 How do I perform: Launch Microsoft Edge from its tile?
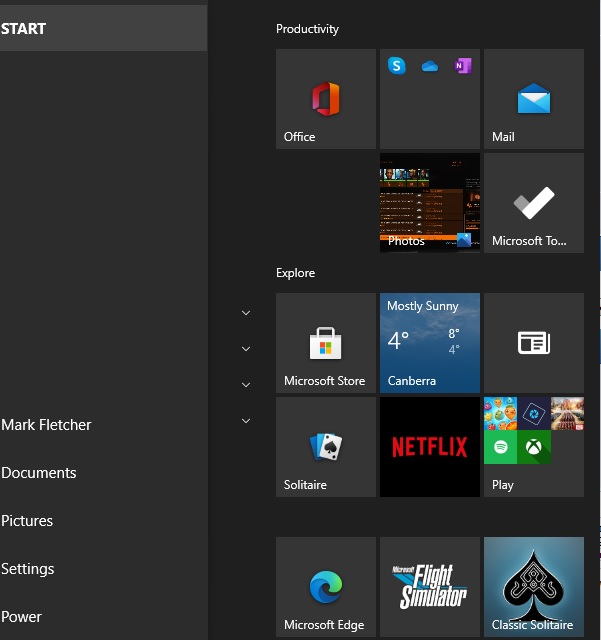coord(326,587)
